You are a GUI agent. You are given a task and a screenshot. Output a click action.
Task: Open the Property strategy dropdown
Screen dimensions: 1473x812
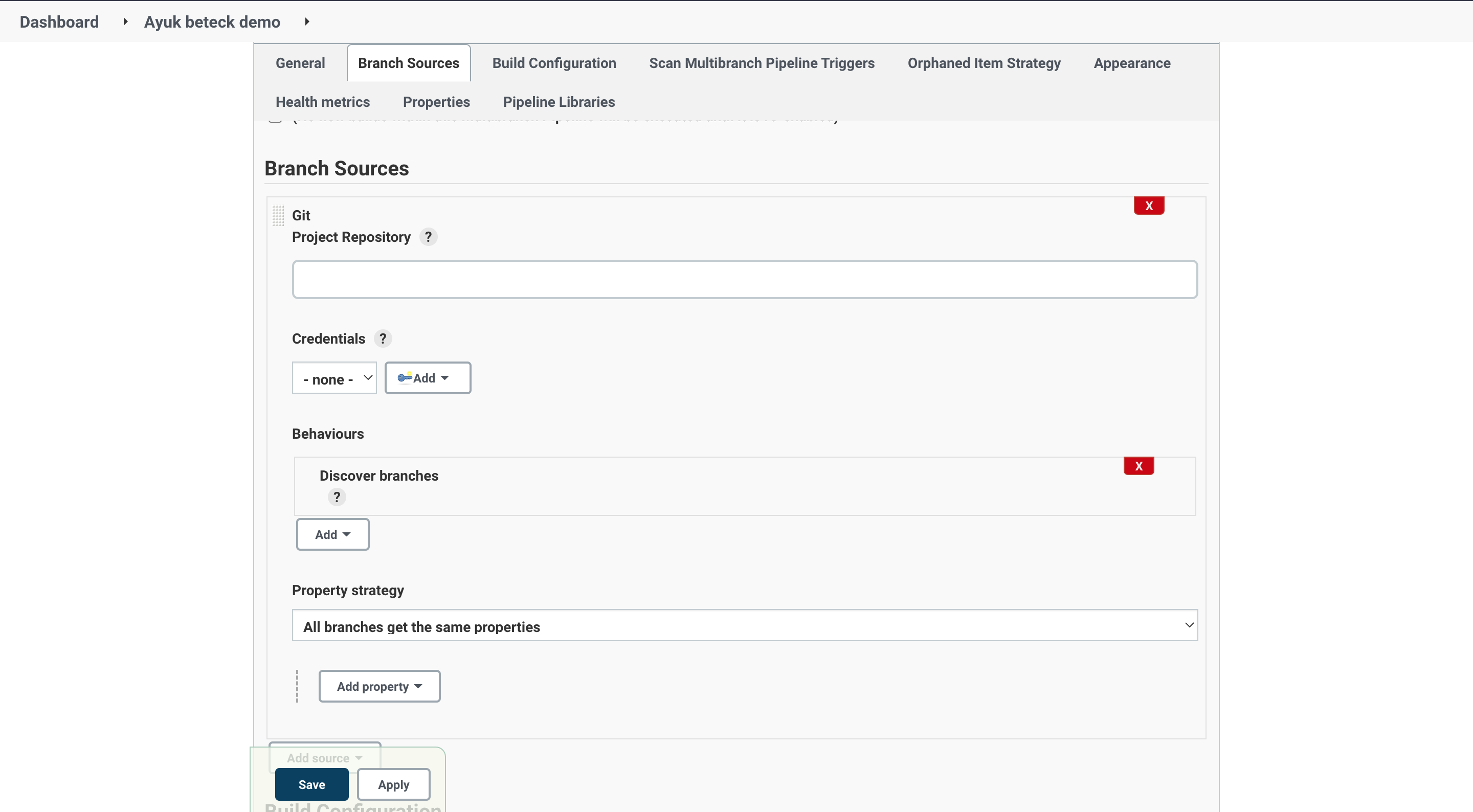point(744,625)
